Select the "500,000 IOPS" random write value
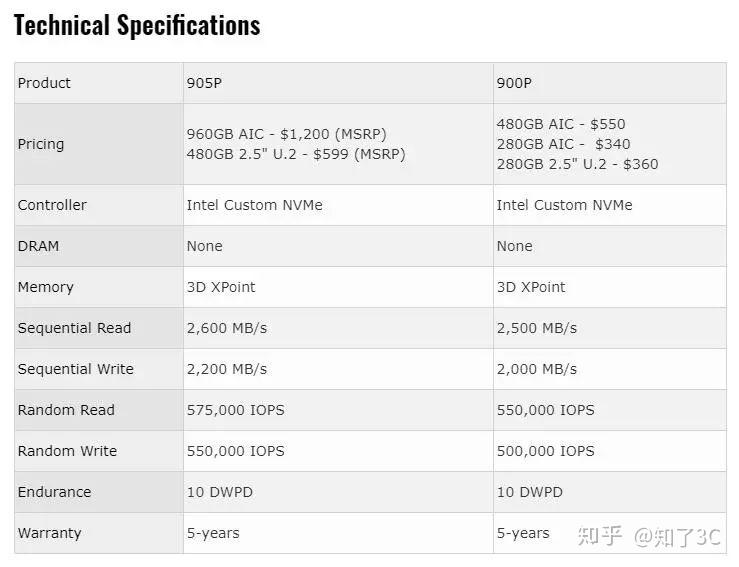The image size is (739, 567). [545, 451]
